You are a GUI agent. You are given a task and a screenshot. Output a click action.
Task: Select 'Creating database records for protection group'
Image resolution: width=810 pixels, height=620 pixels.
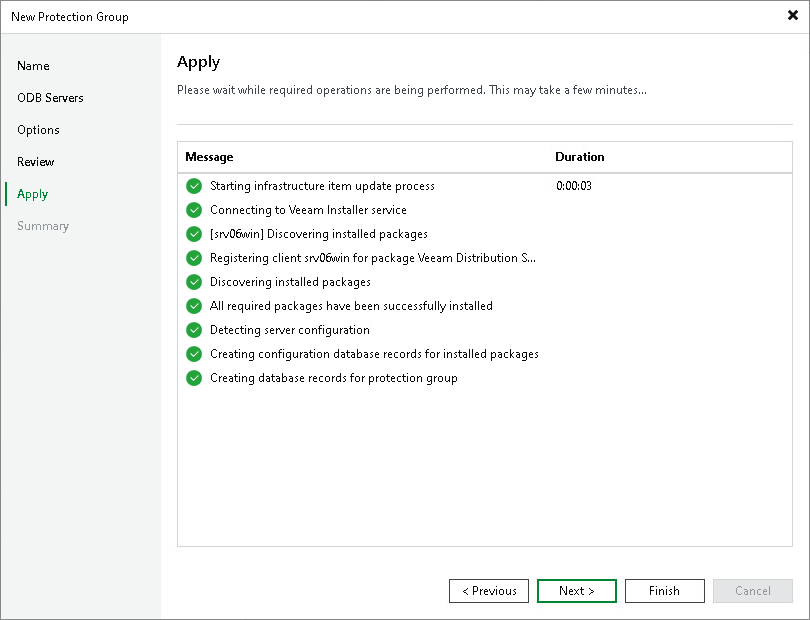[x=334, y=378]
